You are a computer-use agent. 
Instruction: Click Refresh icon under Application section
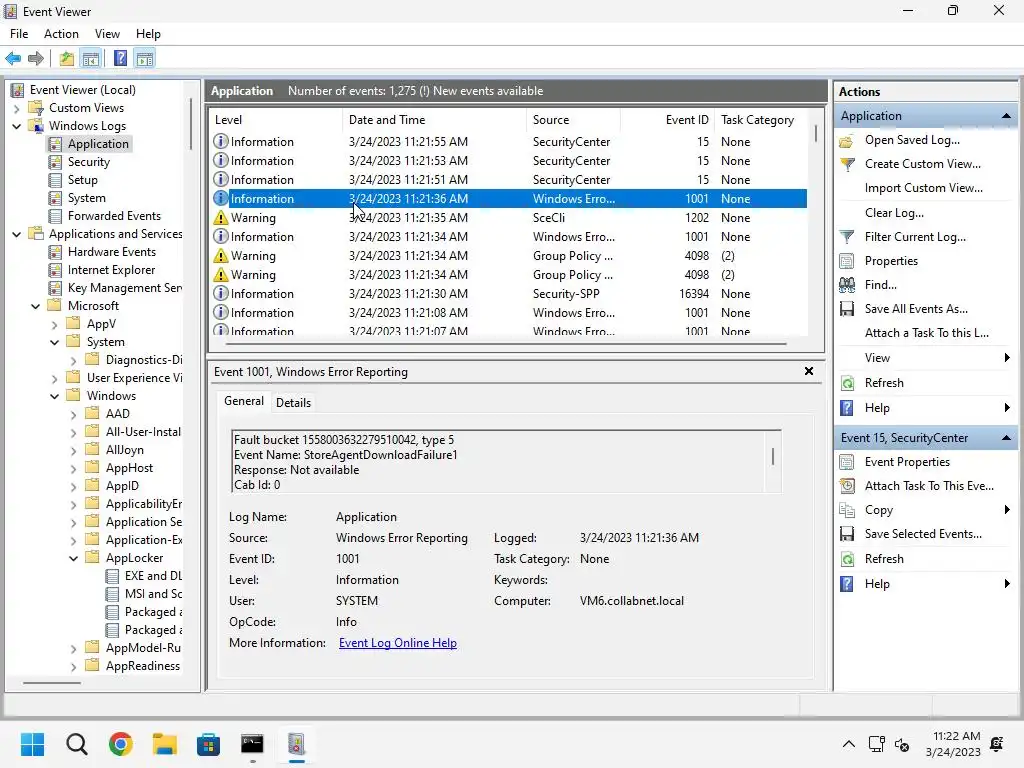coord(847,383)
